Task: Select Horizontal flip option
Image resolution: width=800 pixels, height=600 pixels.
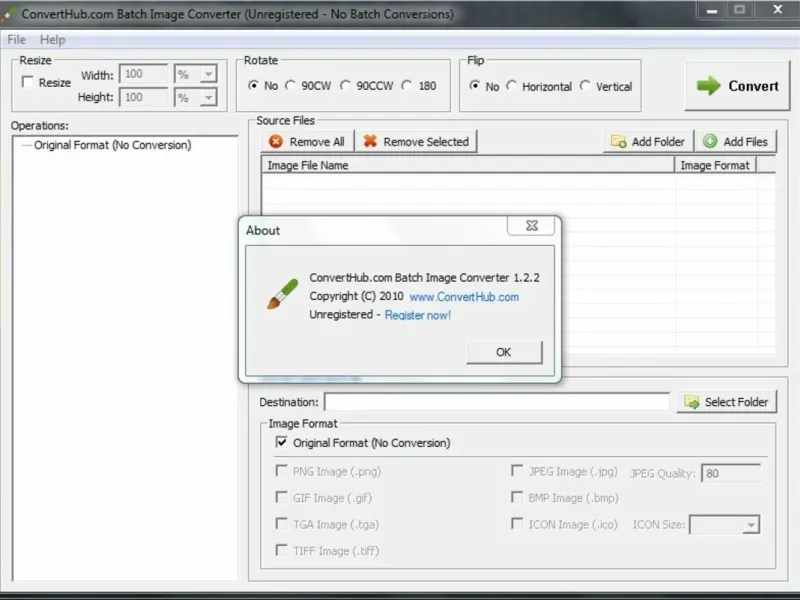Action: pos(512,86)
